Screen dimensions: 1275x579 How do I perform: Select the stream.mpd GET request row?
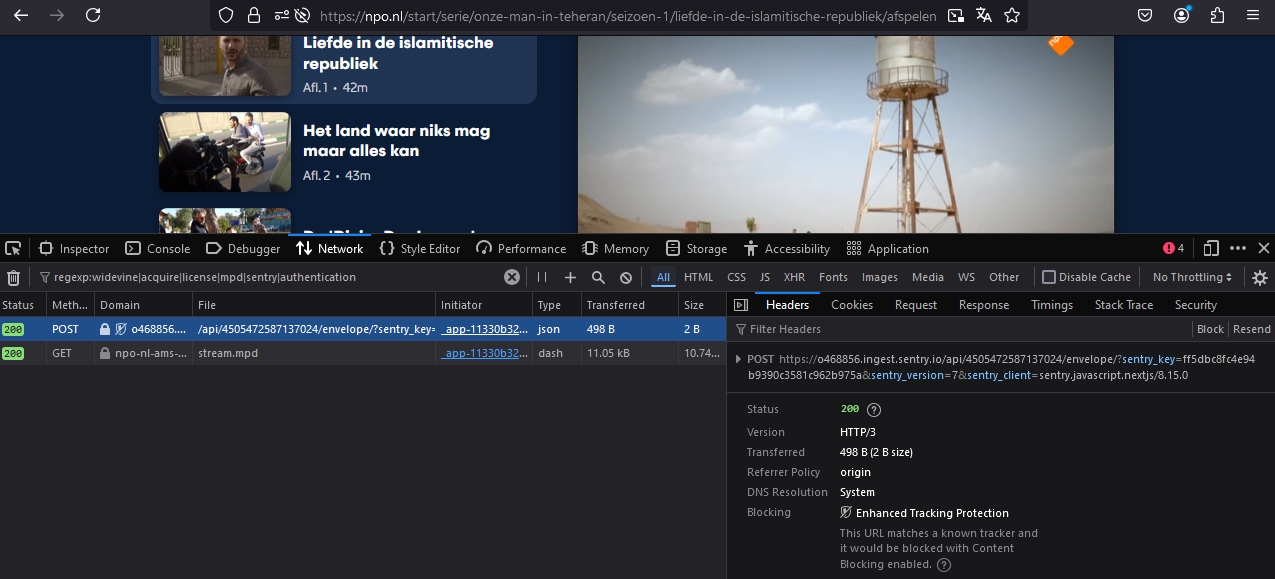coord(362,353)
